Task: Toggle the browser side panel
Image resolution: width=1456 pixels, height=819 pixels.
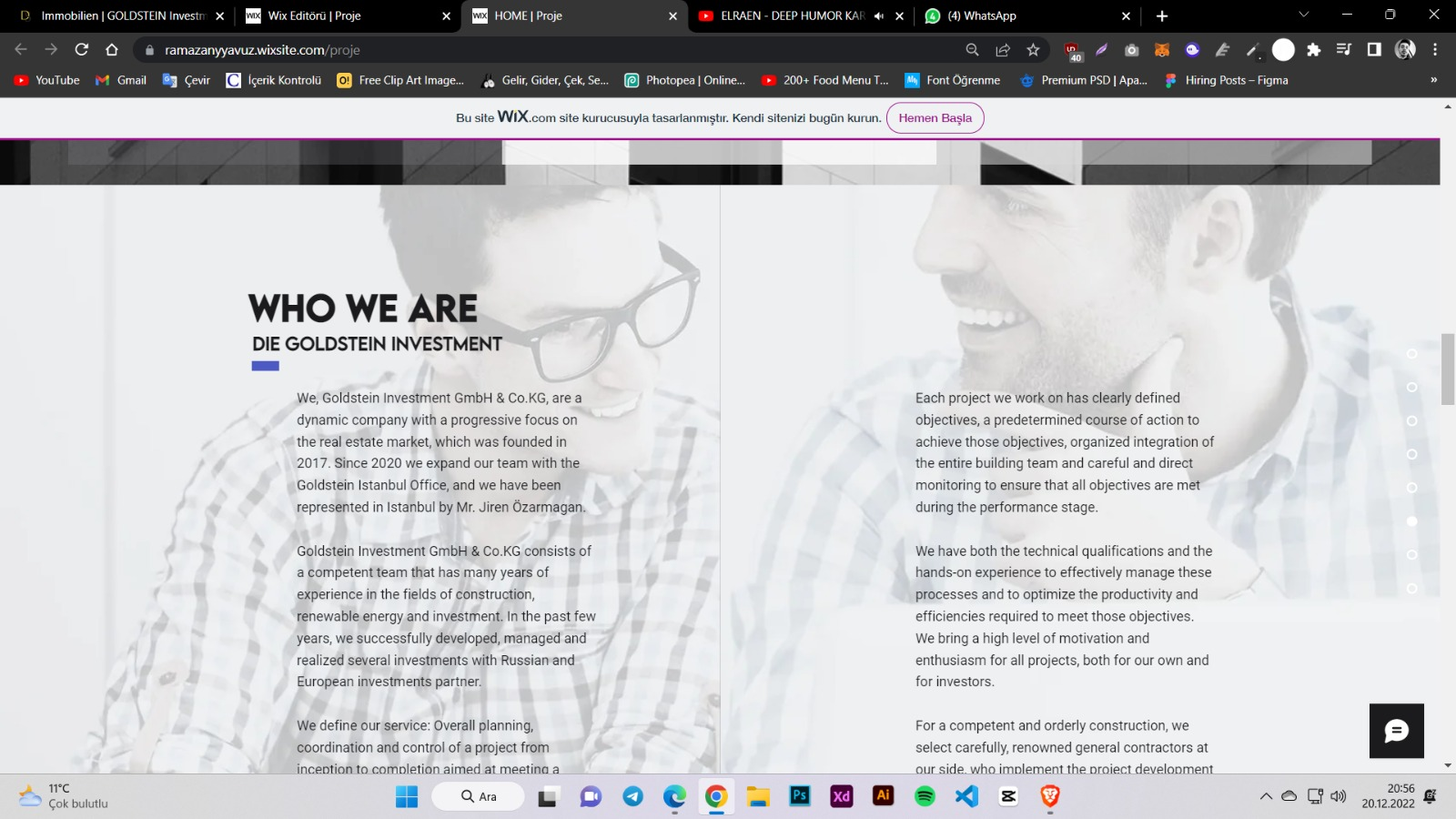Action: (1374, 50)
